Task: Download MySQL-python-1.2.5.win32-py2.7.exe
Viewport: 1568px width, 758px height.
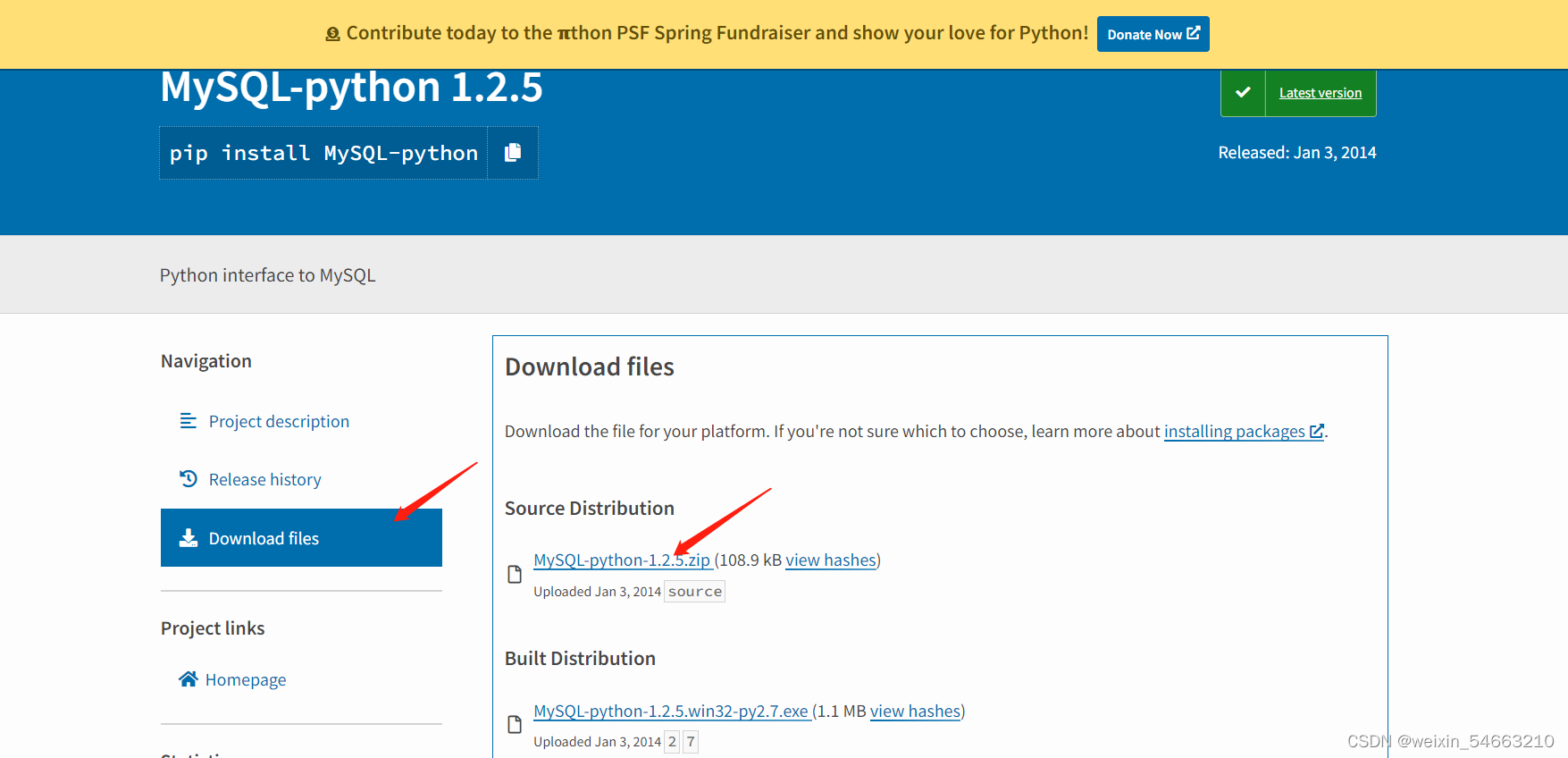Action: pos(671,712)
